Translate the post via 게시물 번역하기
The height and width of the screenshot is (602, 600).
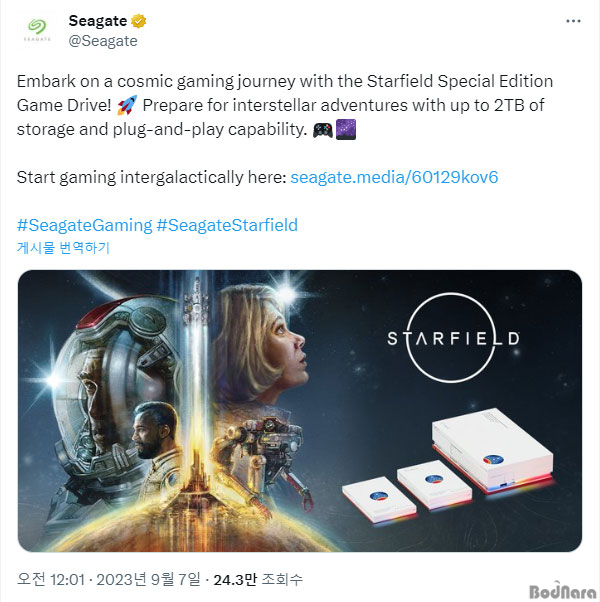tap(63, 248)
